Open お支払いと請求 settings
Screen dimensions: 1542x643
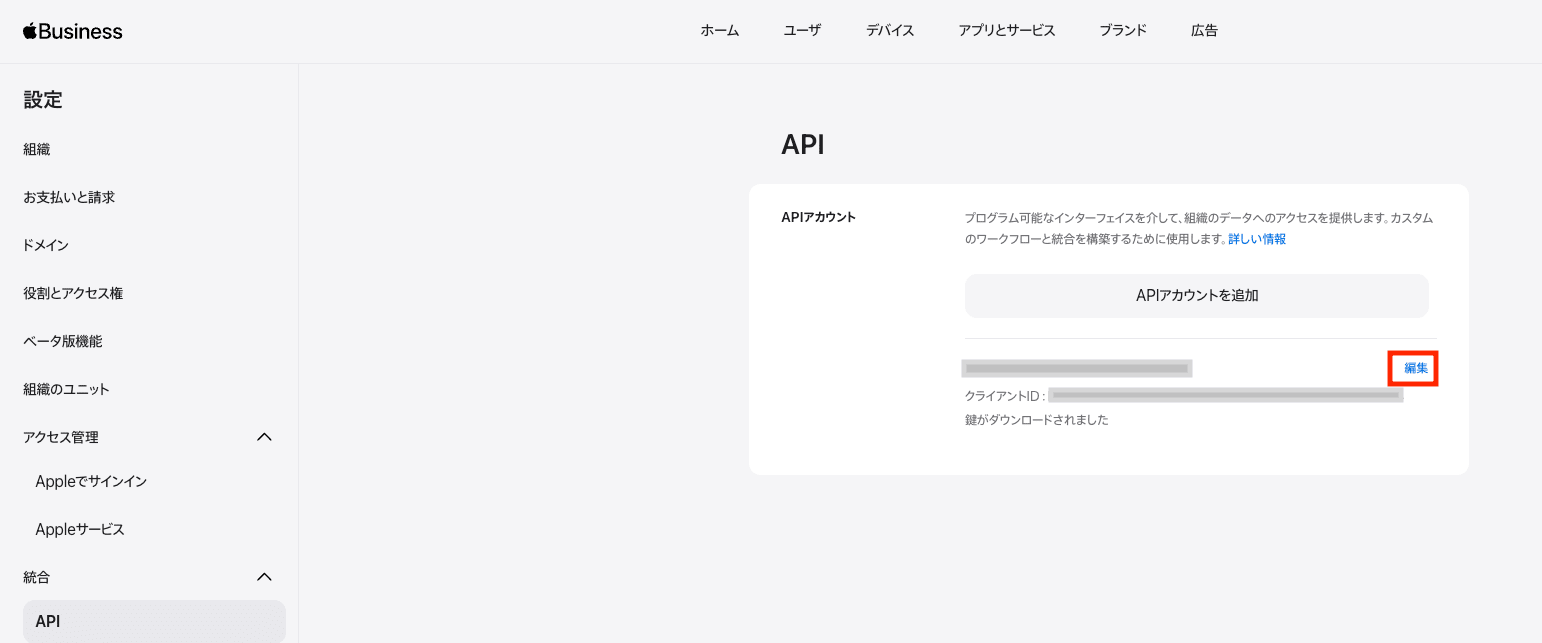69,197
